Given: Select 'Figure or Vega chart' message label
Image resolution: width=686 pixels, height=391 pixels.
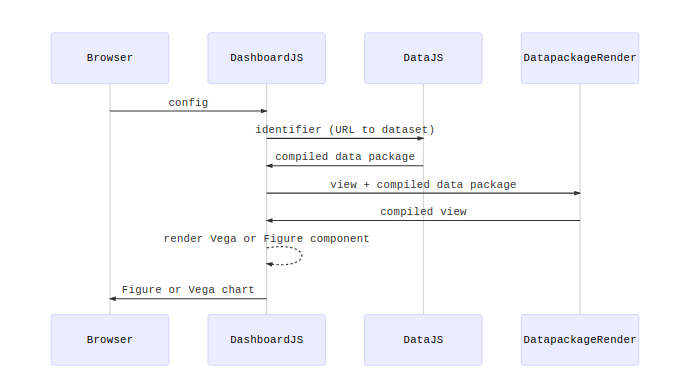Looking at the screenshot, I should (x=188, y=290).
